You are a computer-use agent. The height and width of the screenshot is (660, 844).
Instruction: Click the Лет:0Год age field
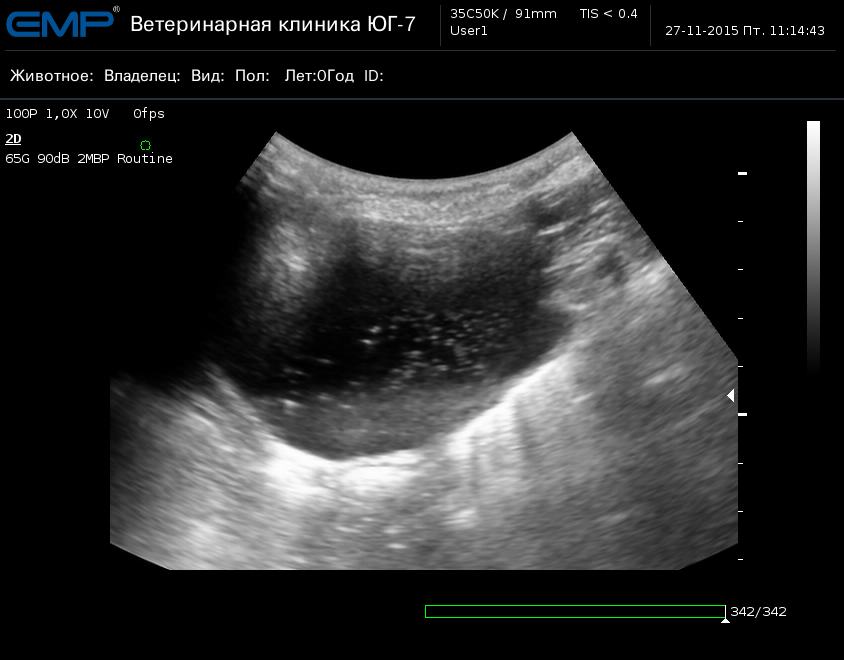pos(319,76)
